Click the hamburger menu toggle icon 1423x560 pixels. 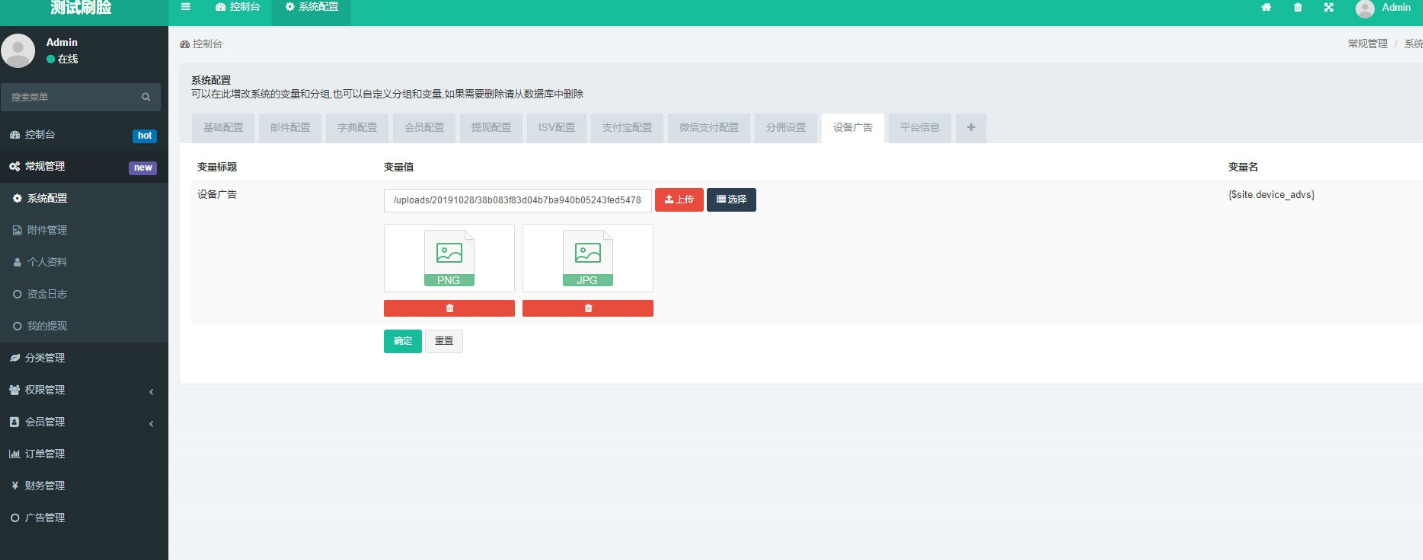(x=185, y=7)
